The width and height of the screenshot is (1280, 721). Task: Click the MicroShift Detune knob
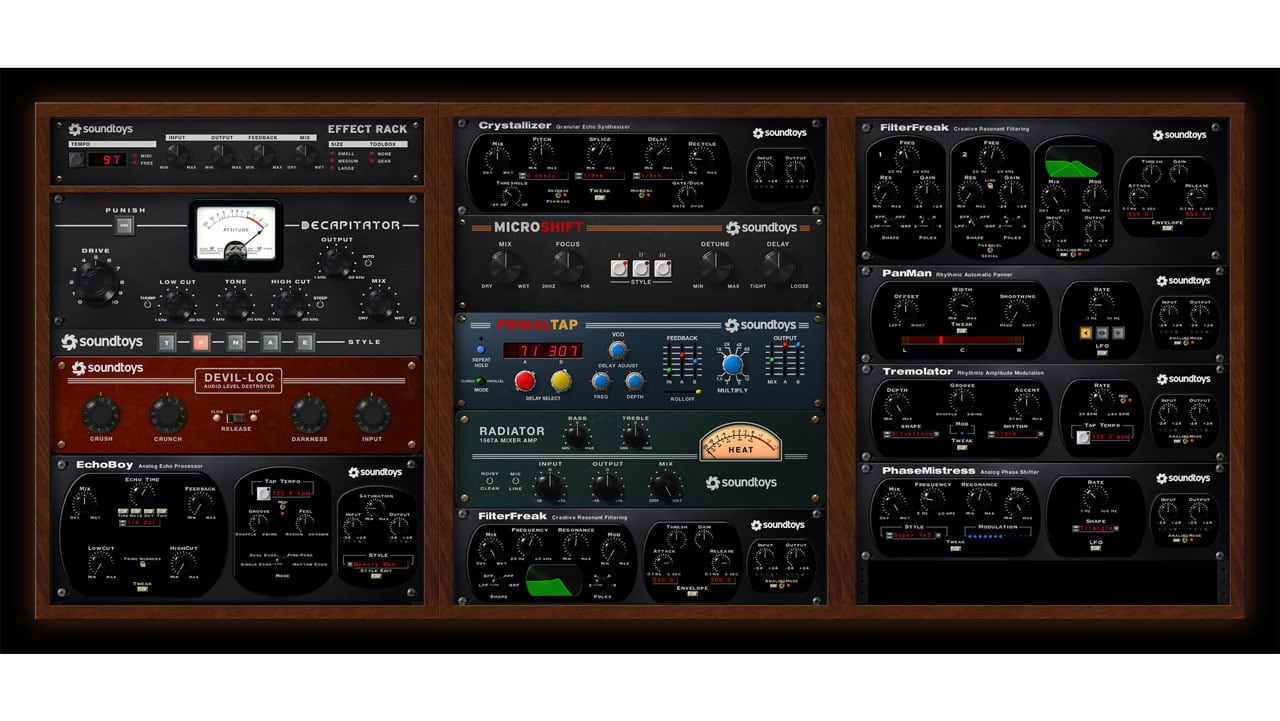tap(714, 265)
